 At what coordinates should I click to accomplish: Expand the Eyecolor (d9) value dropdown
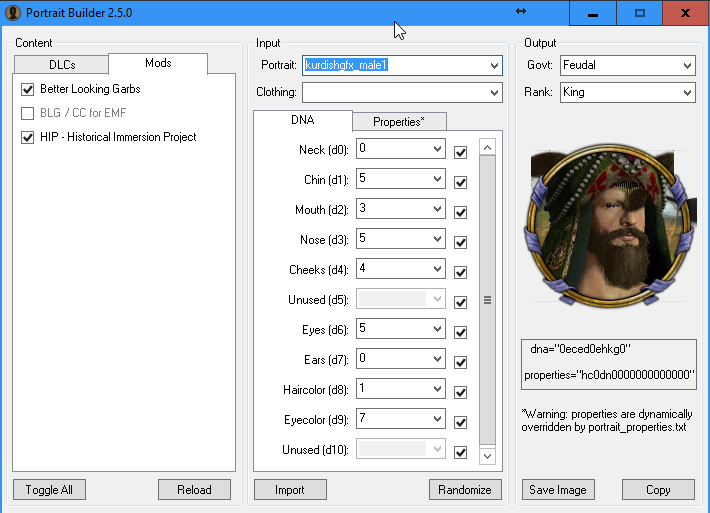[437, 418]
